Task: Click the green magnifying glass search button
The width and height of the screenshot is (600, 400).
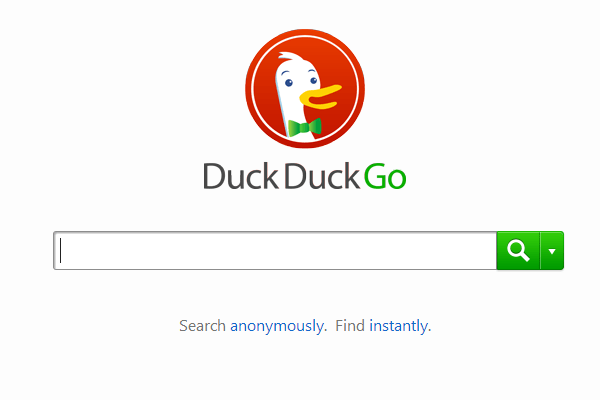Action: tap(518, 251)
